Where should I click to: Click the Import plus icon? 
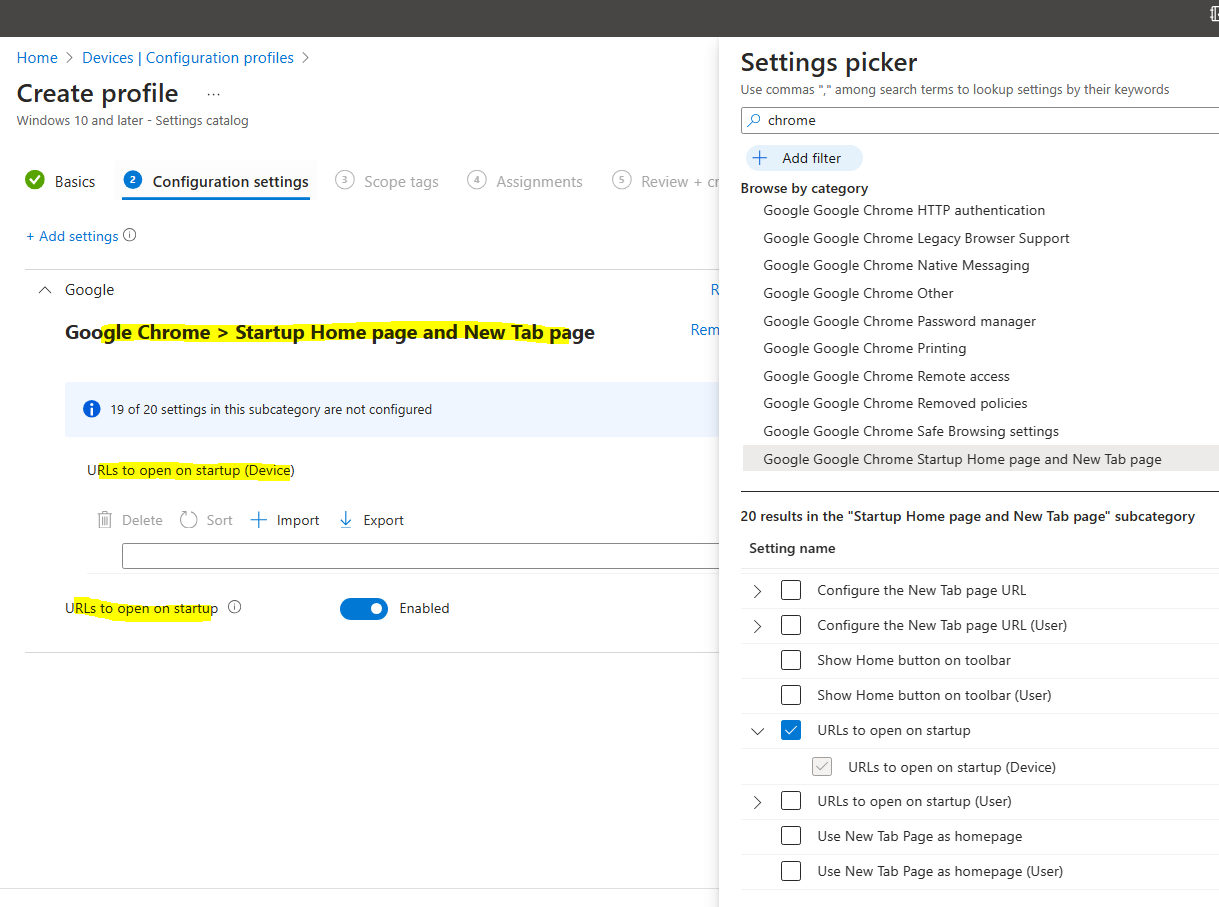coord(259,520)
